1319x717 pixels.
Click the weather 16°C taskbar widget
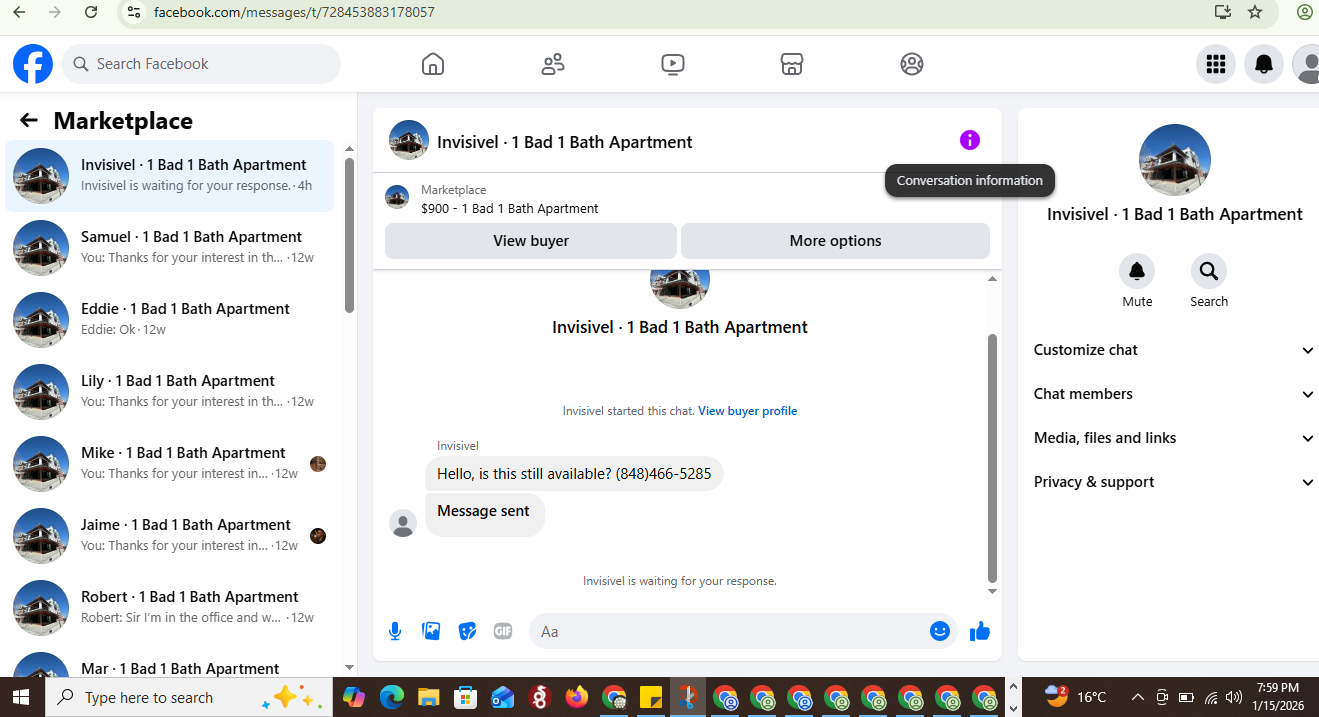point(1076,697)
